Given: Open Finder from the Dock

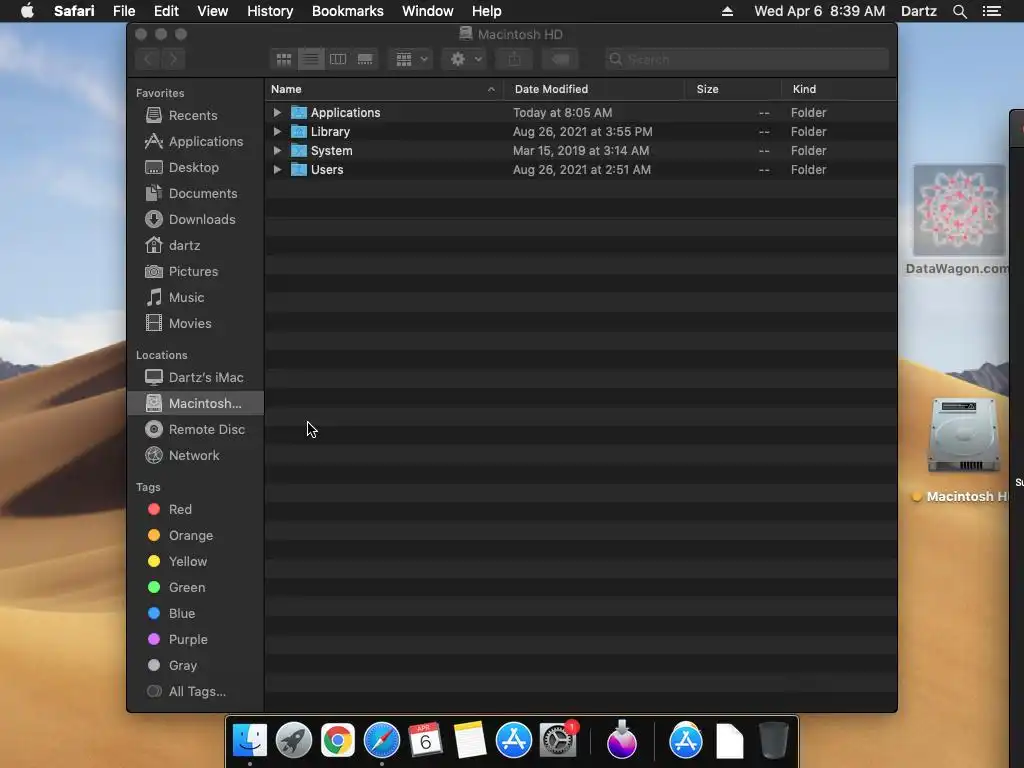Looking at the screenshot, I should coord(249,741).
